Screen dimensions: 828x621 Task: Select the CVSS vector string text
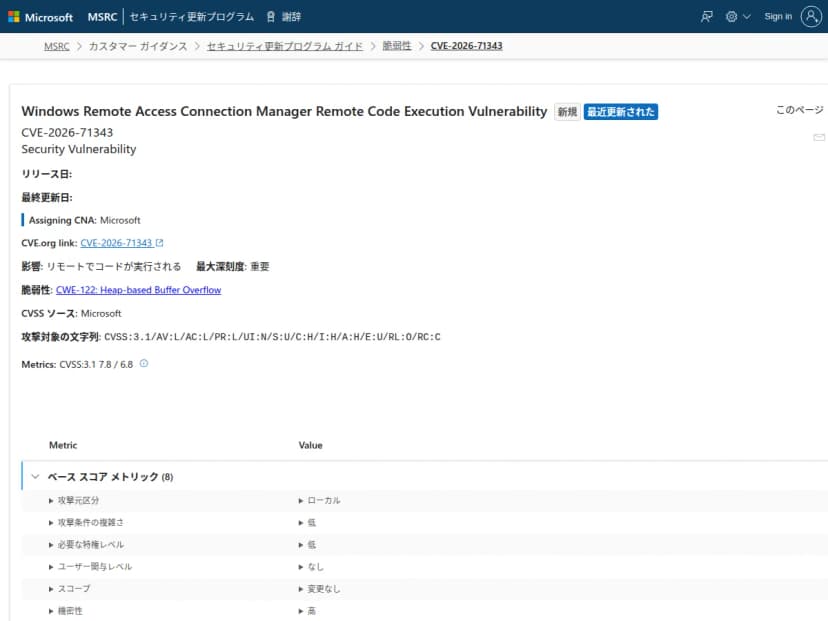(x=272, y=337)
